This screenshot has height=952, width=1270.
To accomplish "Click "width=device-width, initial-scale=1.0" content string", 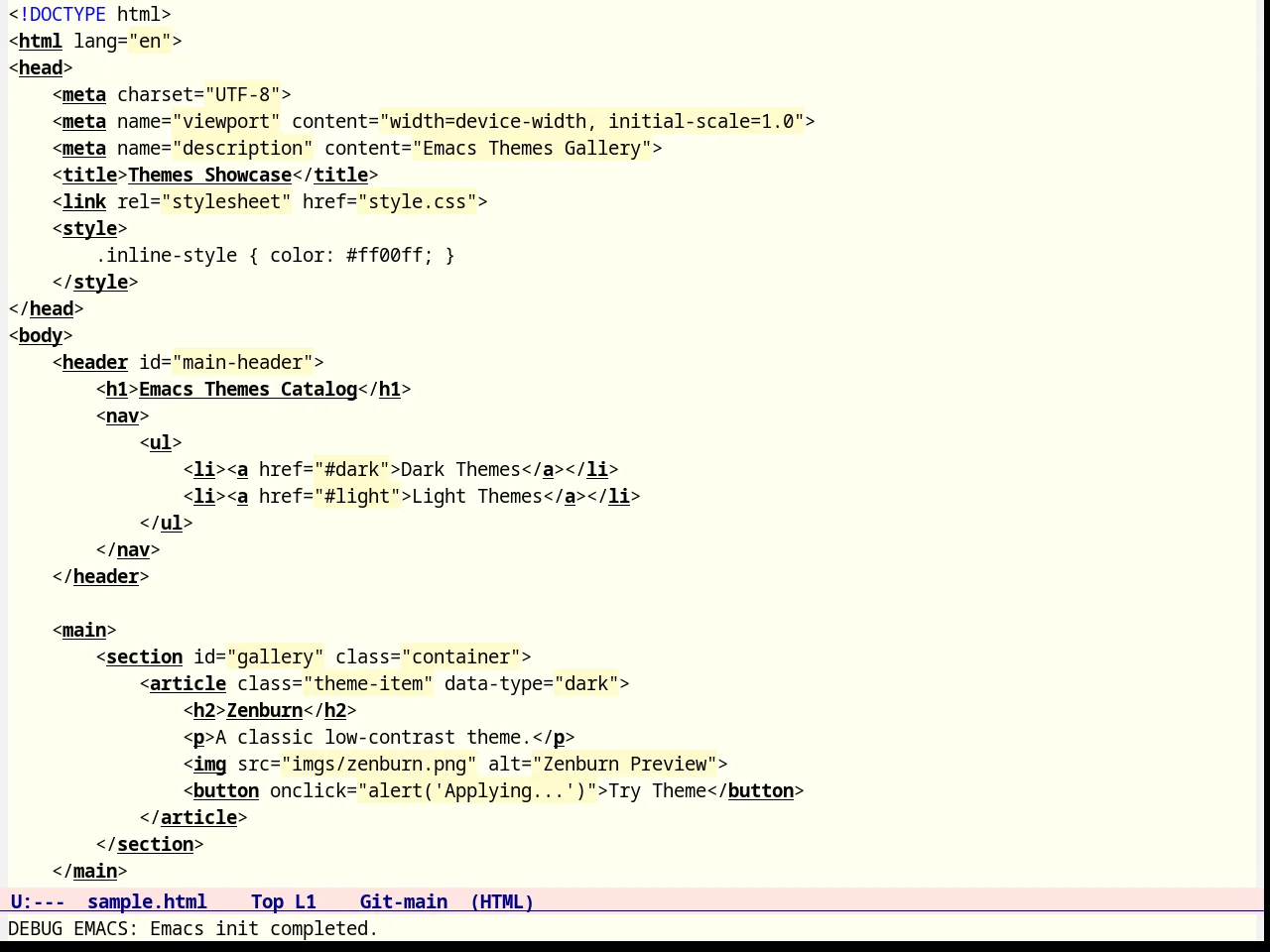I will [591, 121].
